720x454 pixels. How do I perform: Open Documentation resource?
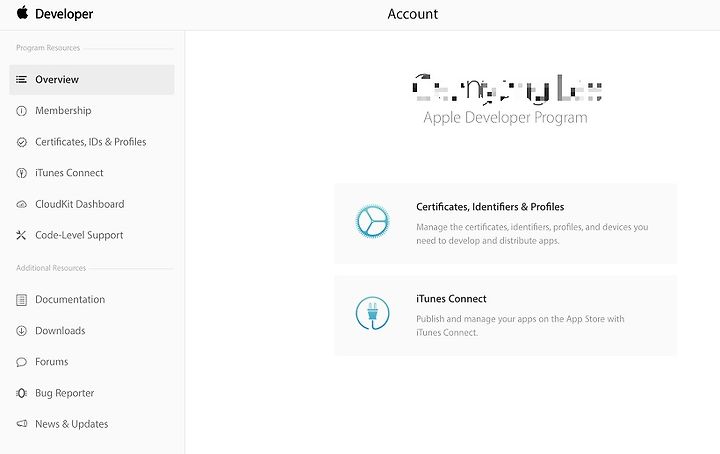70,299
